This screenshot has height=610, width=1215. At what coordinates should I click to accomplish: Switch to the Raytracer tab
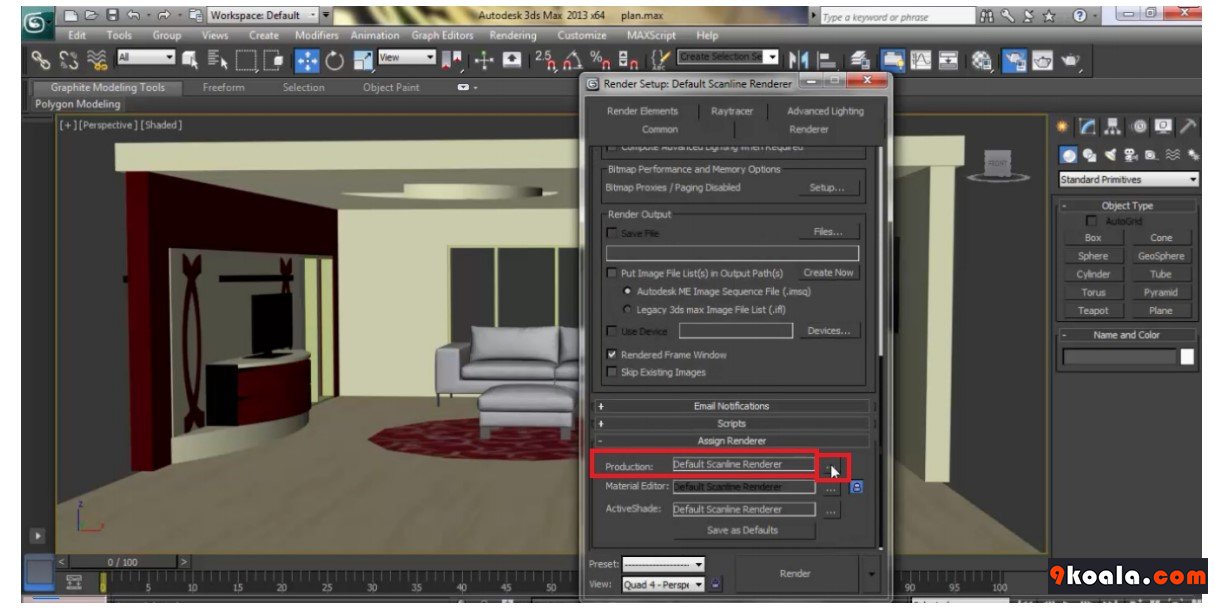tap(732, 111)
